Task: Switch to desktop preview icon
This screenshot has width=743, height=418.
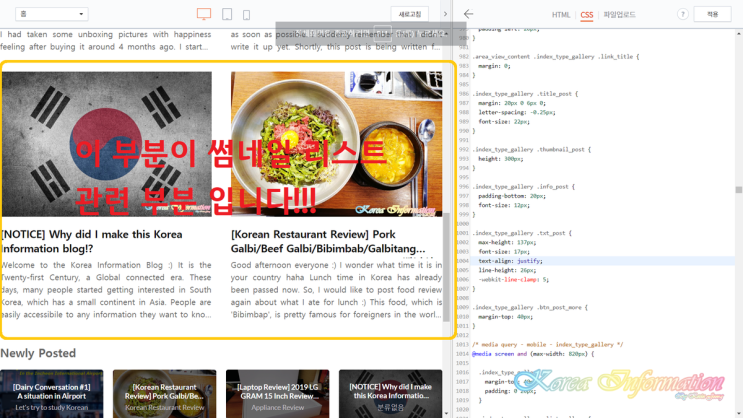Action: [204, 14]
